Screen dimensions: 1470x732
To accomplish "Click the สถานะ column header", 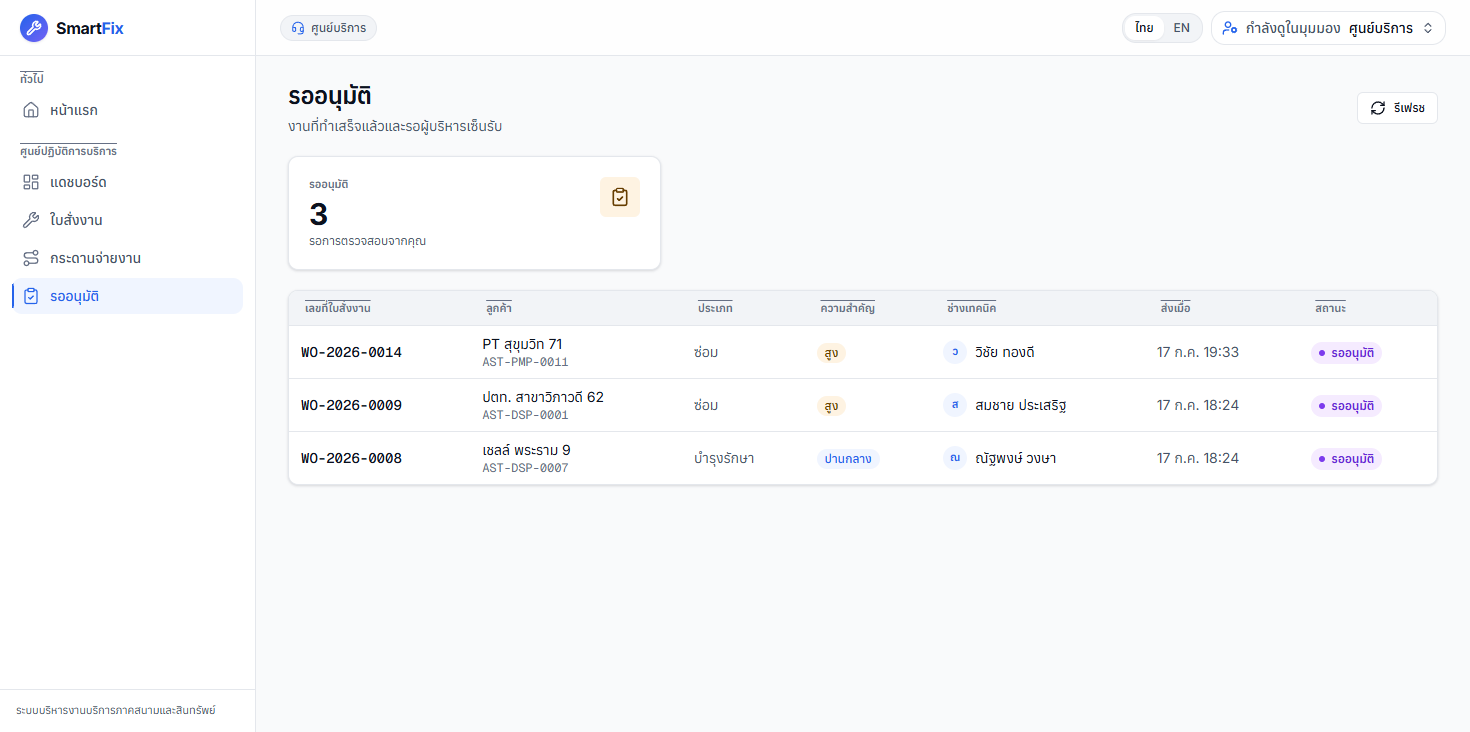I will (1330, 308).
